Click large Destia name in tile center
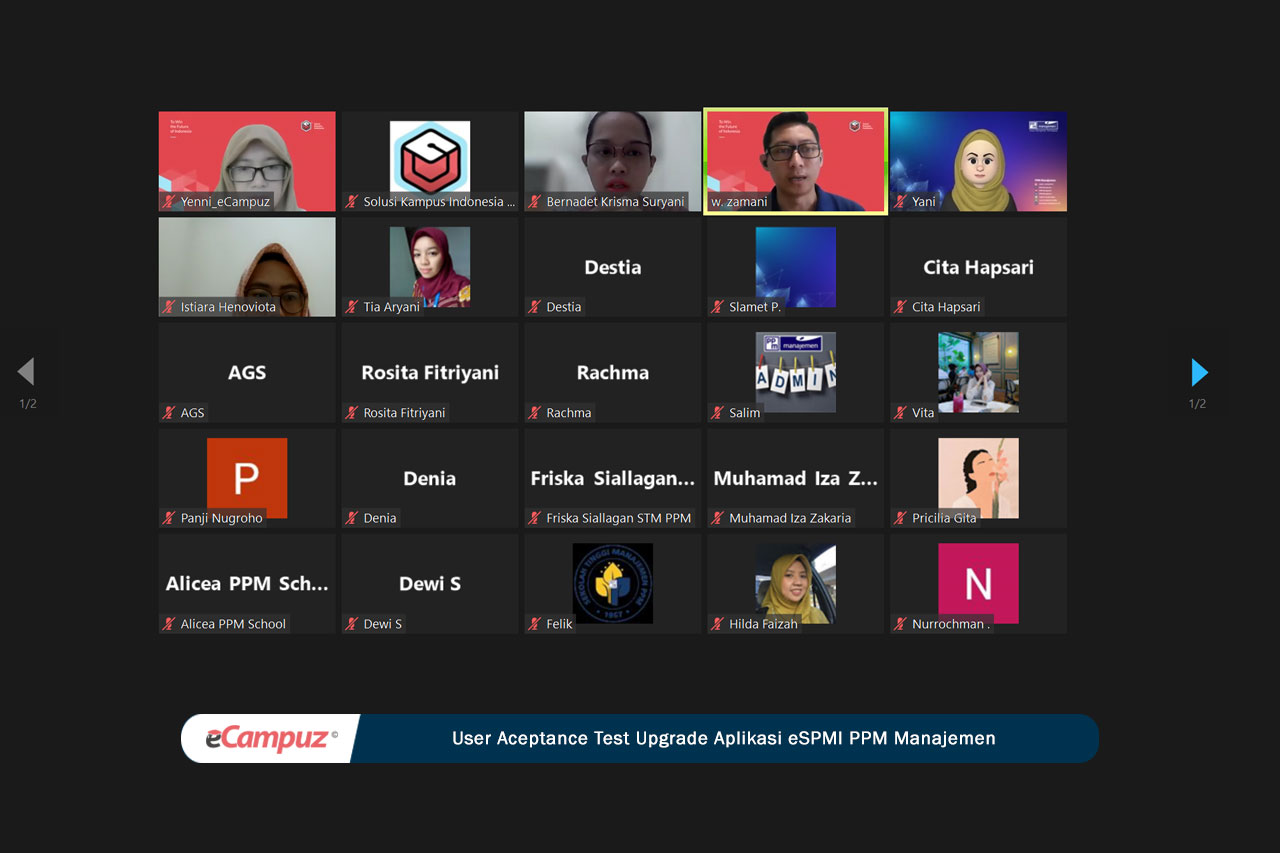1280x853 pixels. [x=613, y=267]
